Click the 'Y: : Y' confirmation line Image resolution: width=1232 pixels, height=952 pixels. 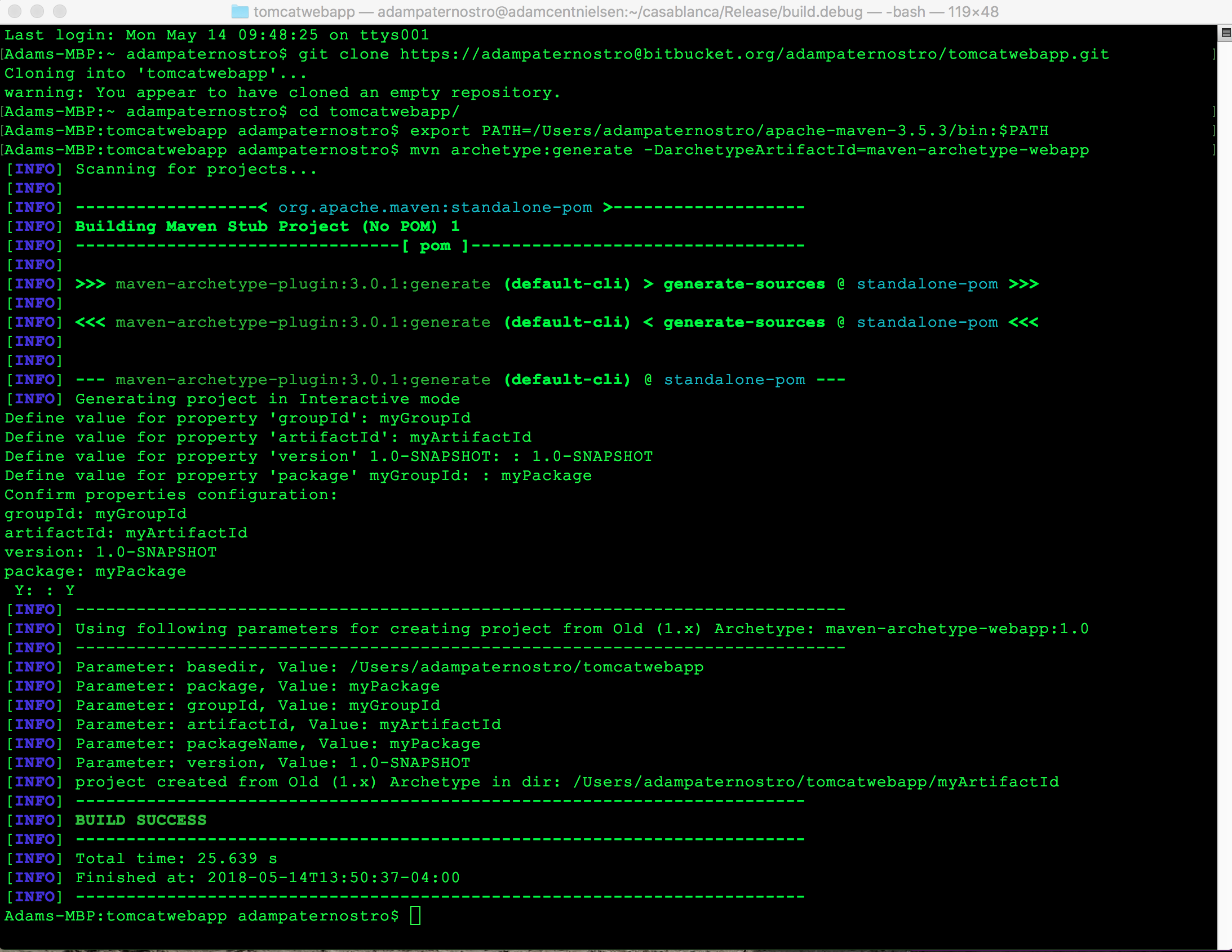coord(45,590)
